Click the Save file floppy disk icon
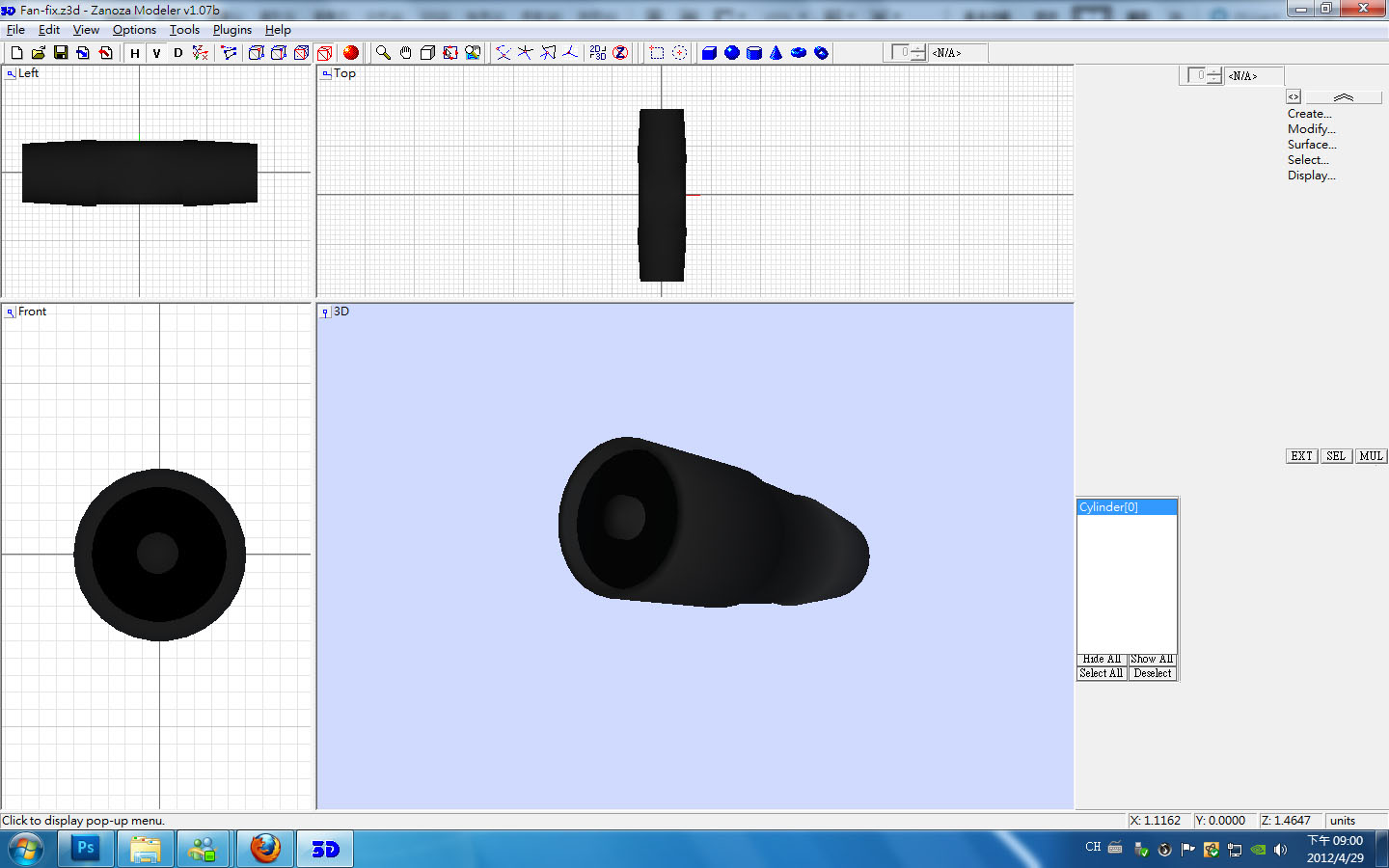 (x=61, y=53)
